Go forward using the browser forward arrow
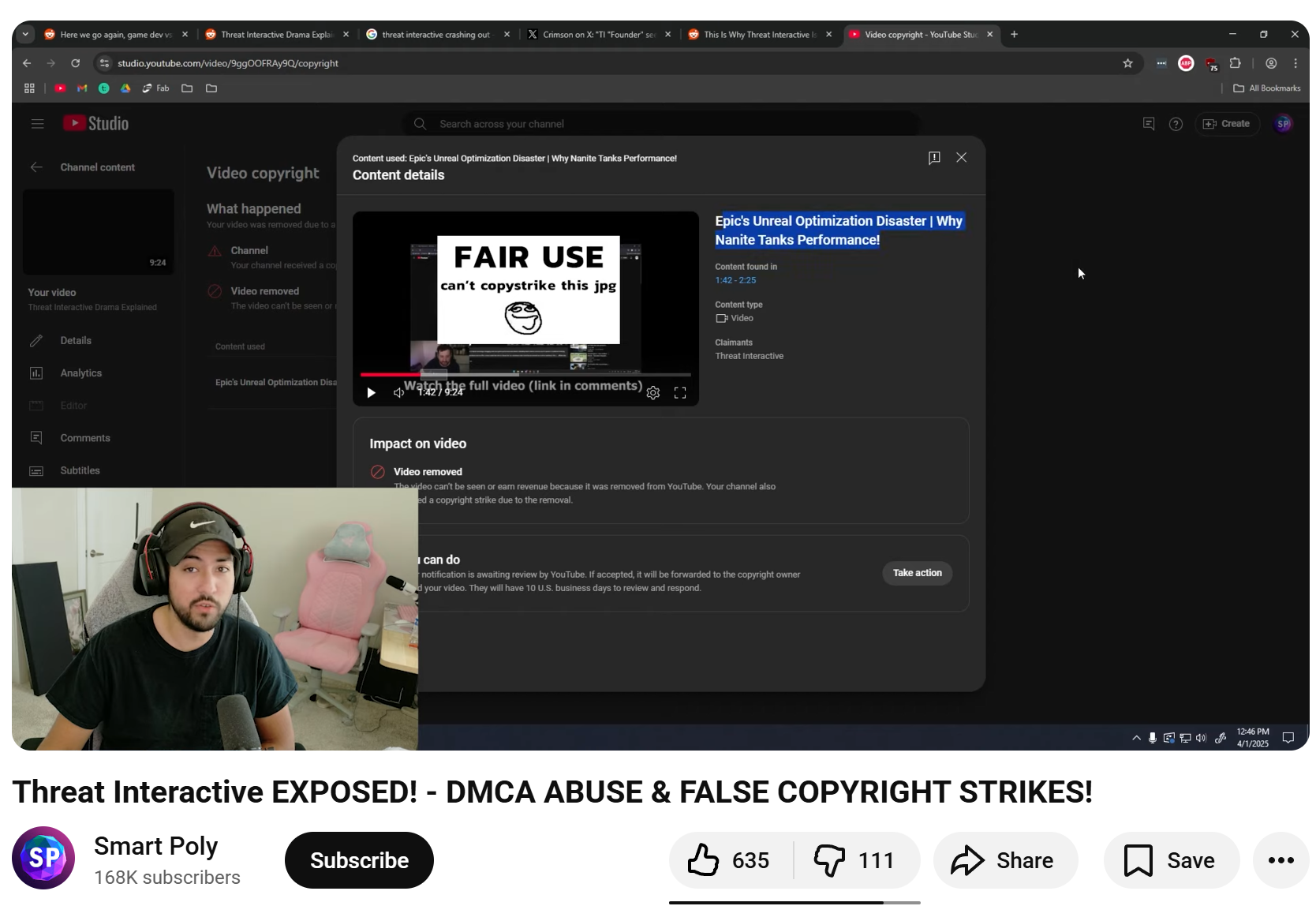 (x=51, y=63)
